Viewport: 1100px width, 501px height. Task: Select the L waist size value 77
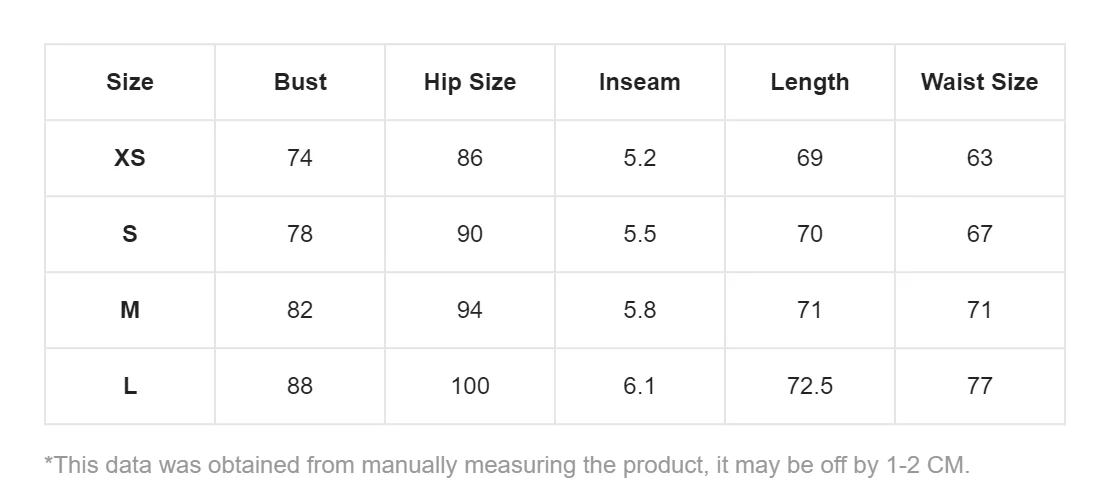(x=979, y=386)
